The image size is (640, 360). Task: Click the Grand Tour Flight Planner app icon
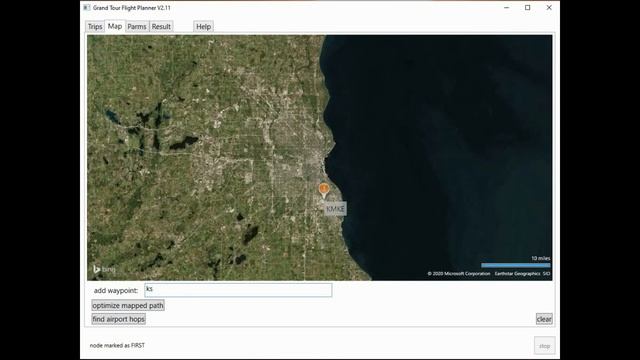[87, 8]
